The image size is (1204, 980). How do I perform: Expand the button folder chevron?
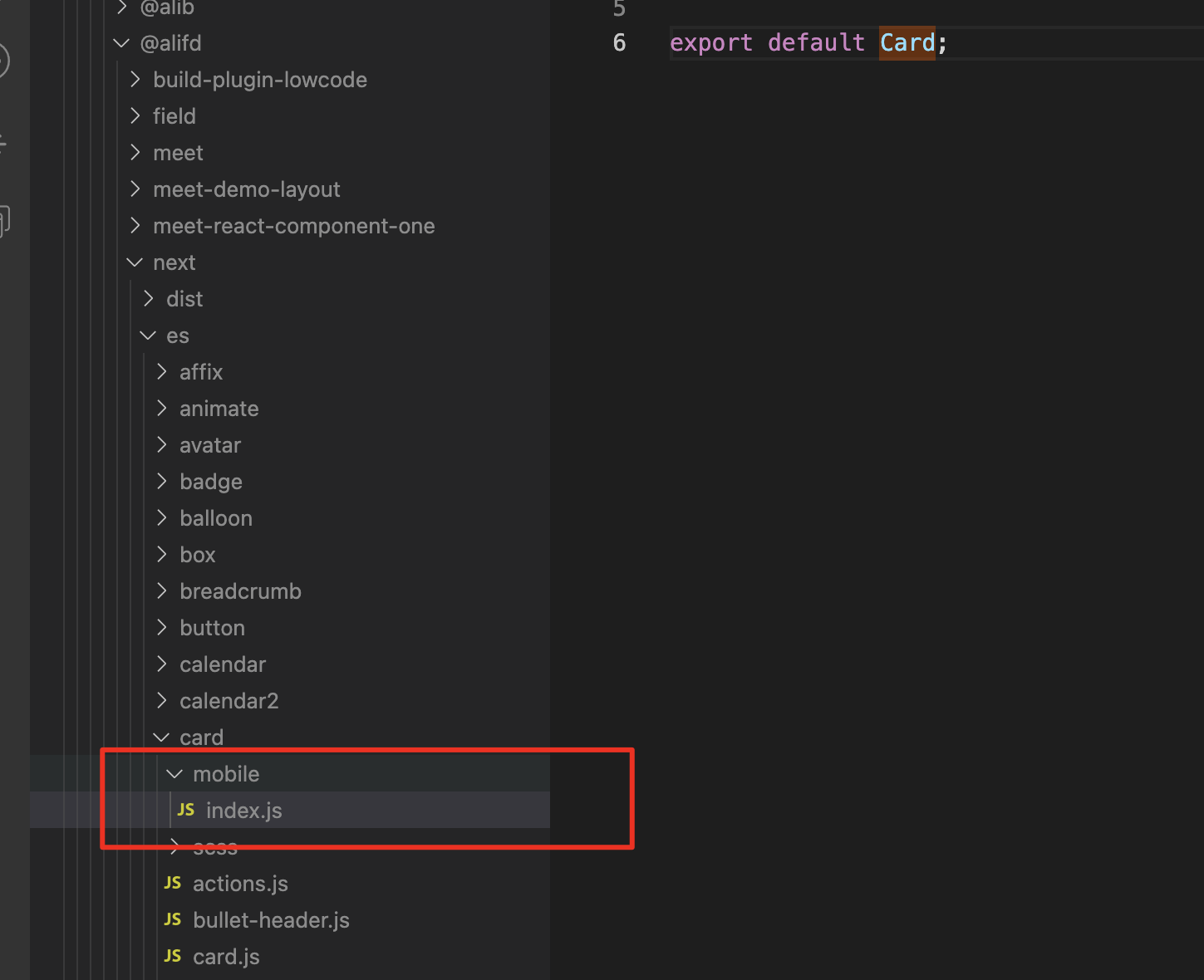[x=161, y=628]
